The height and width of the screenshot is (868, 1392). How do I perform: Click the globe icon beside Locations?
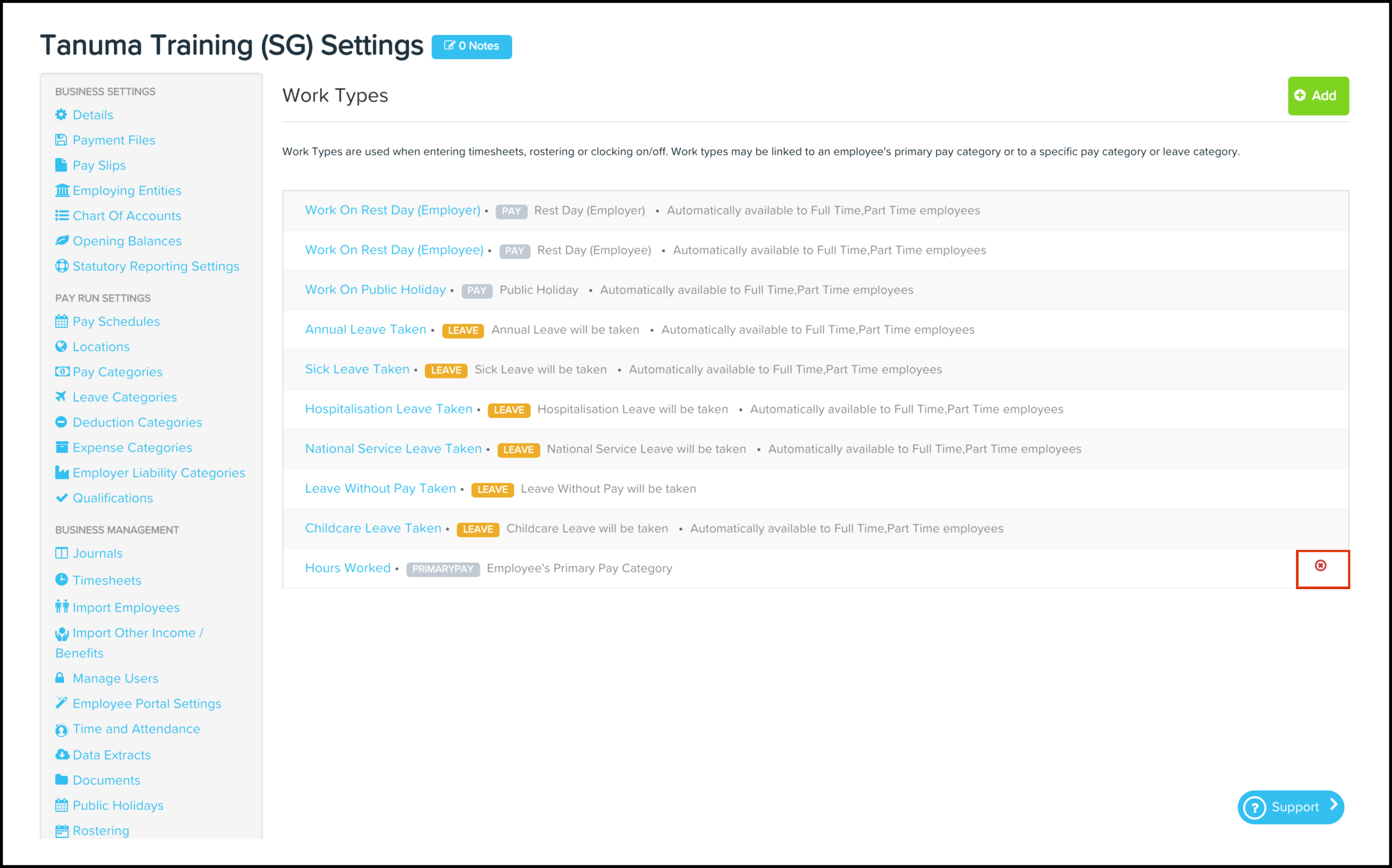[62, 347]
